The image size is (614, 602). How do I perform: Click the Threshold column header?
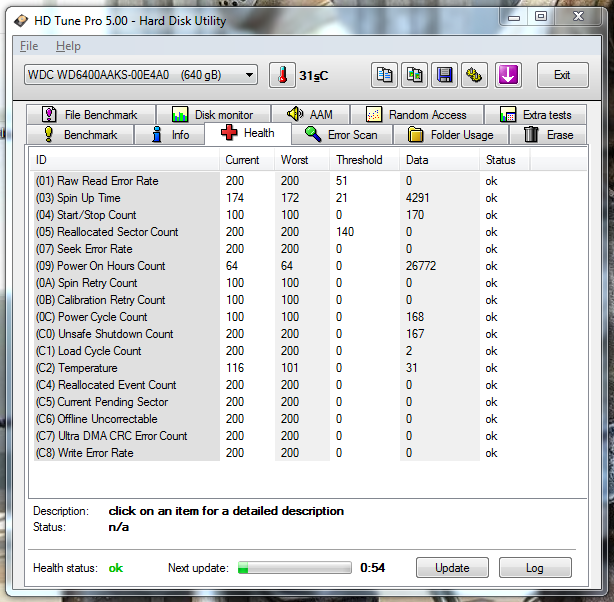point(364,160)
